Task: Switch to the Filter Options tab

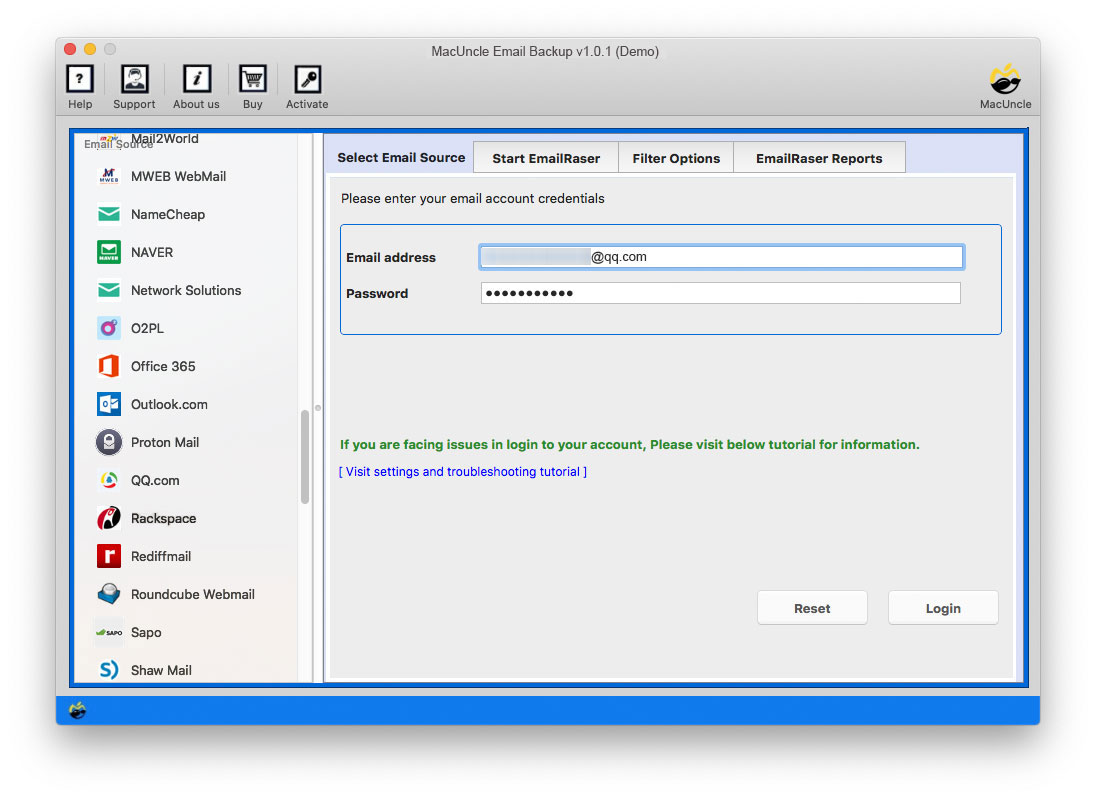Action: point(675,157)
